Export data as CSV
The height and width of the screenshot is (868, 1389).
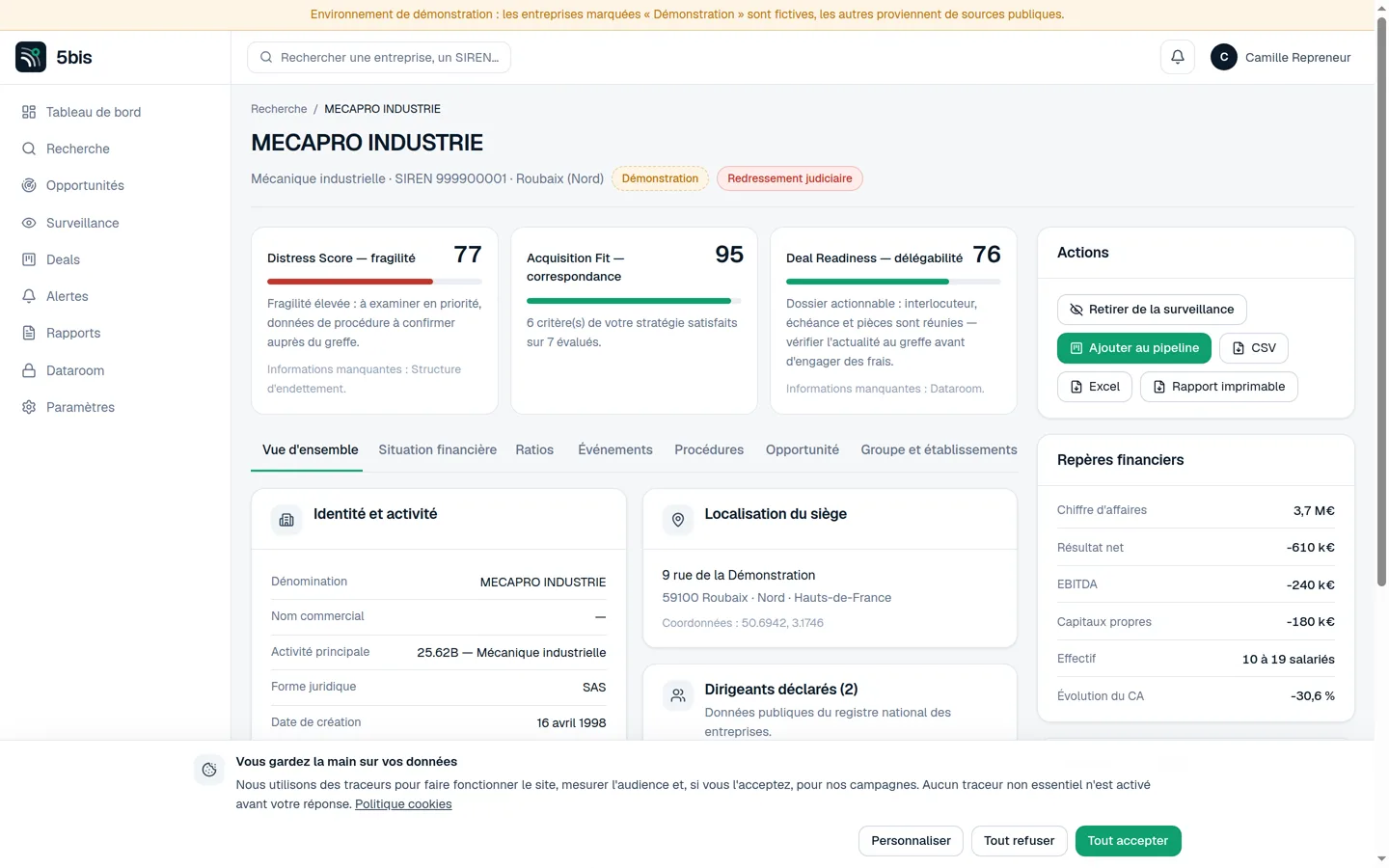[1254, 348]
